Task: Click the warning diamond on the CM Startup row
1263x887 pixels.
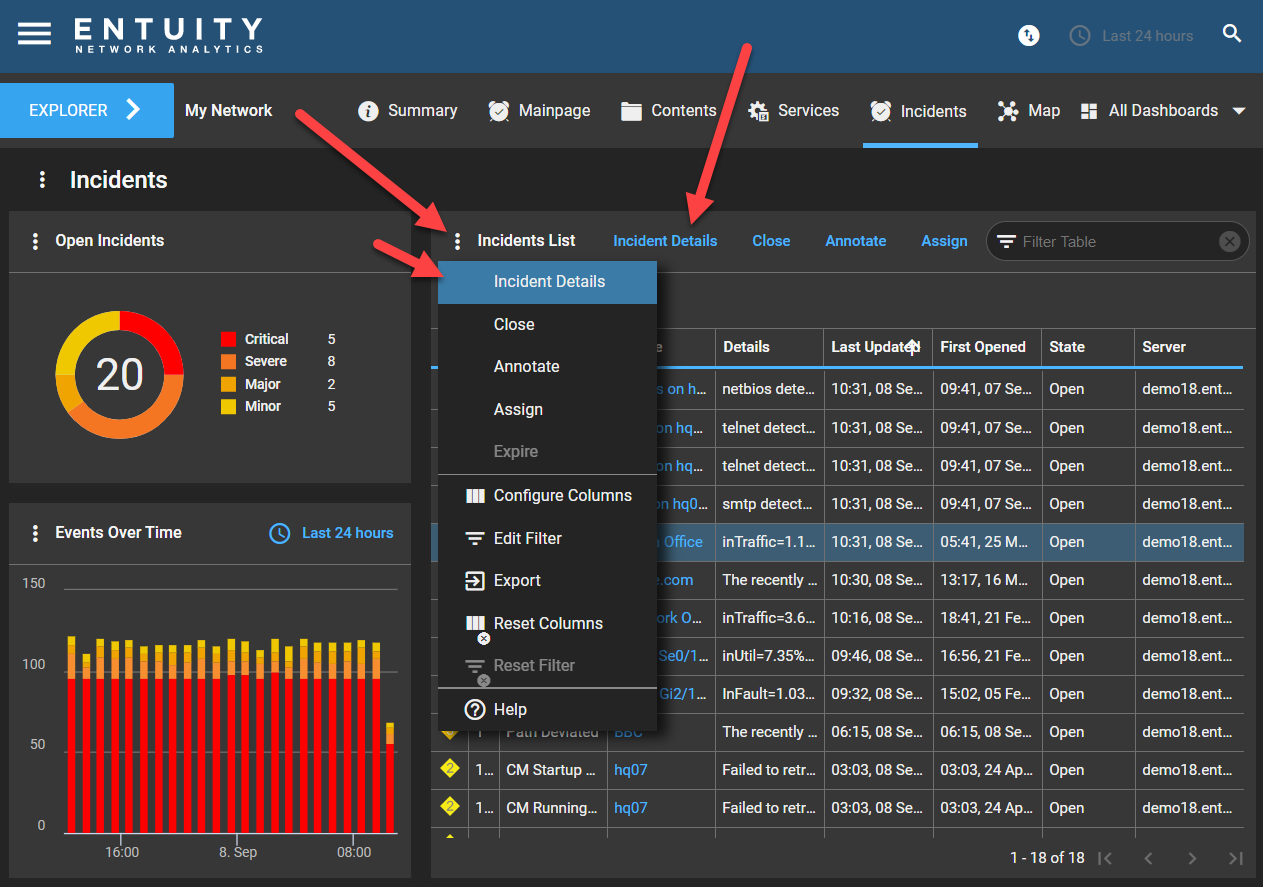Action: pos(449,769)
